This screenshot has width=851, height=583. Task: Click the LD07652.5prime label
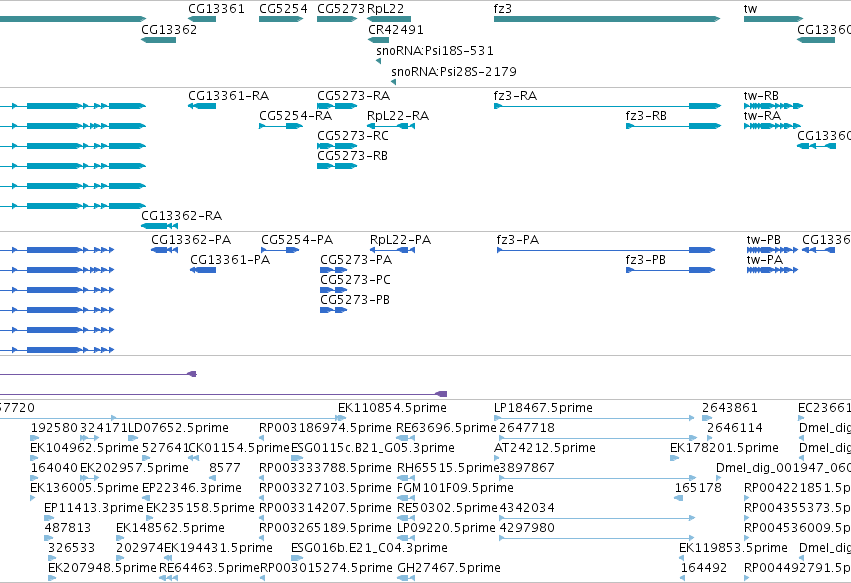(179, 428)
